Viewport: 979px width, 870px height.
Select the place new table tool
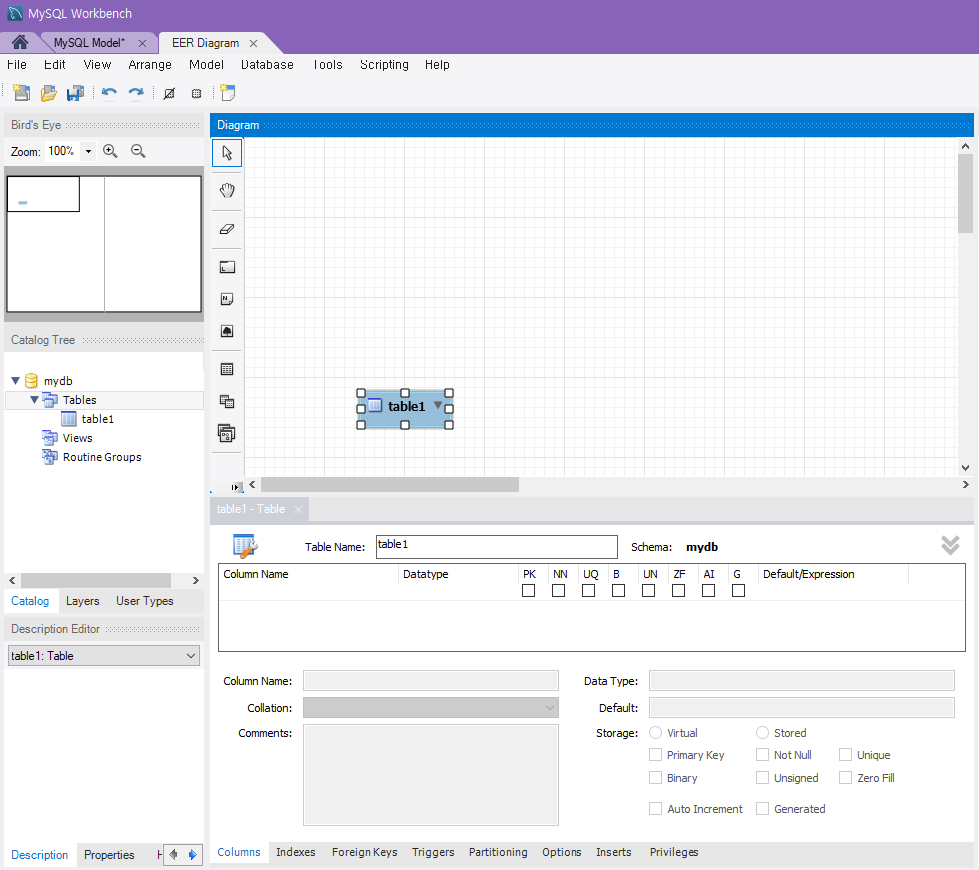[x=227, y=369]
